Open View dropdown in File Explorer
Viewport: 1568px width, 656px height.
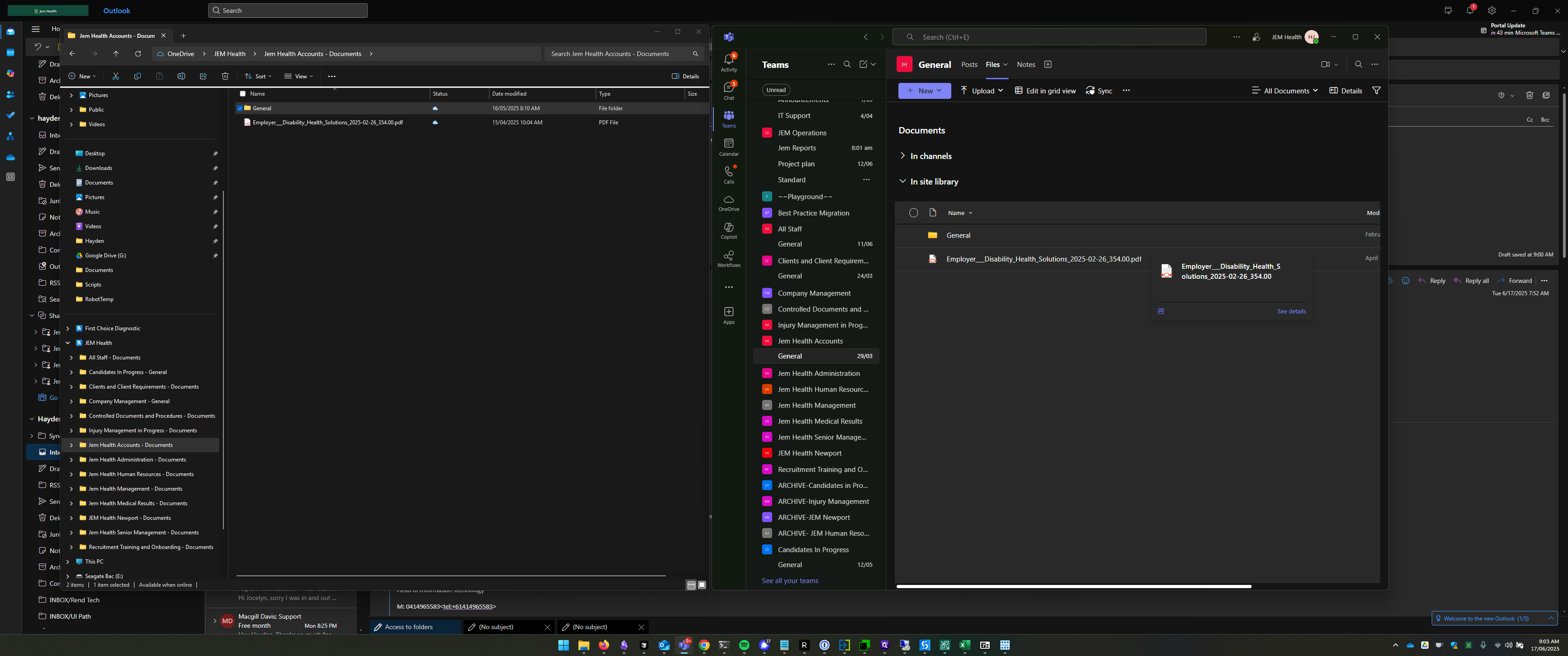click(x=298, y=76)
